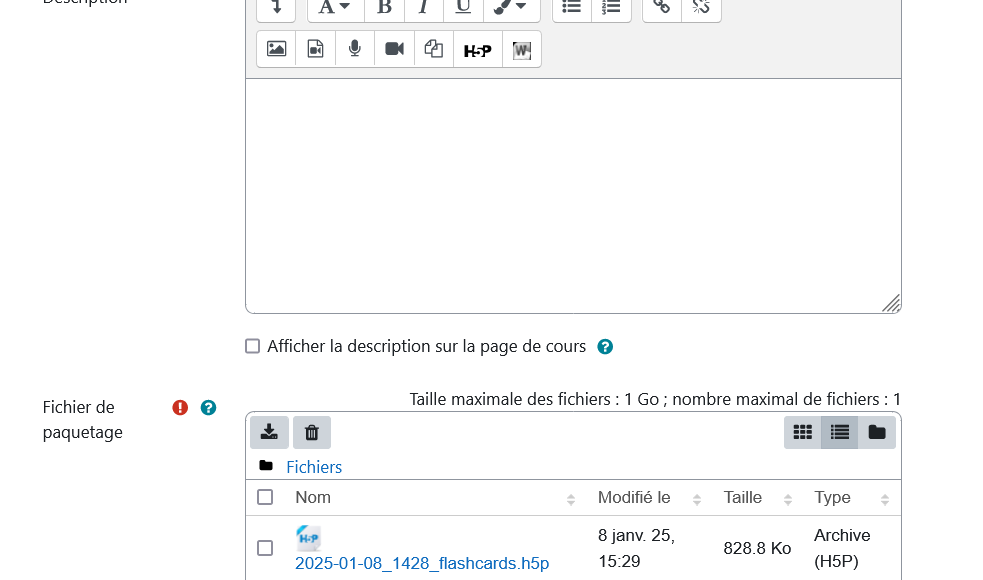Click the required field red warning icon

(x=180, y=408)
